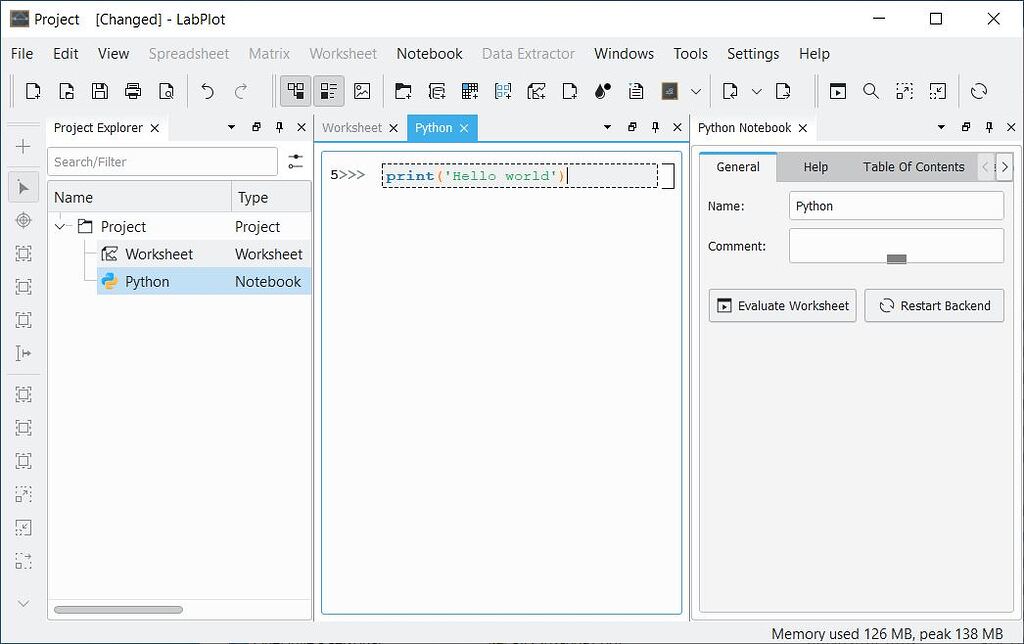Select the Undo icon in the toolbar

(207, 91)
